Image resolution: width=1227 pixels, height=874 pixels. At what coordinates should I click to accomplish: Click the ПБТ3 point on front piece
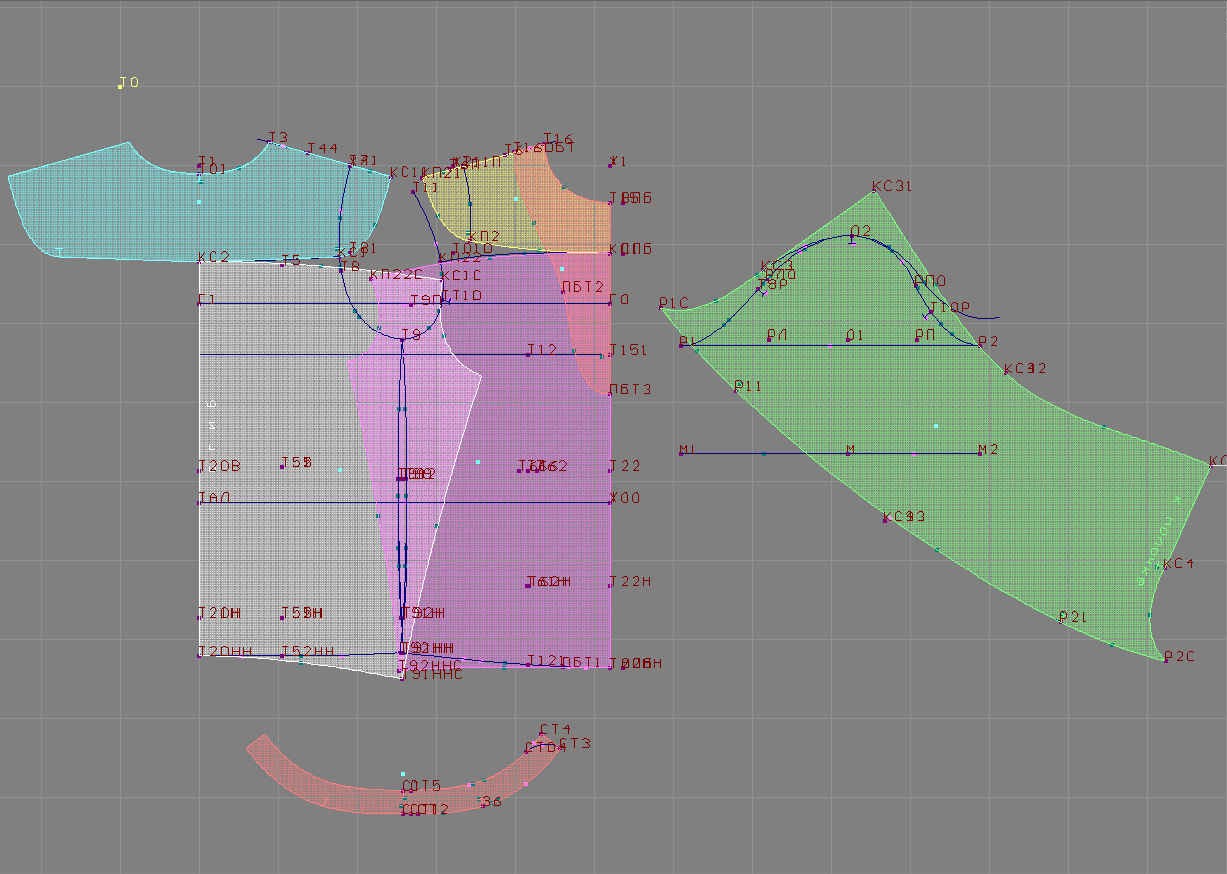(x=611, y=392)
